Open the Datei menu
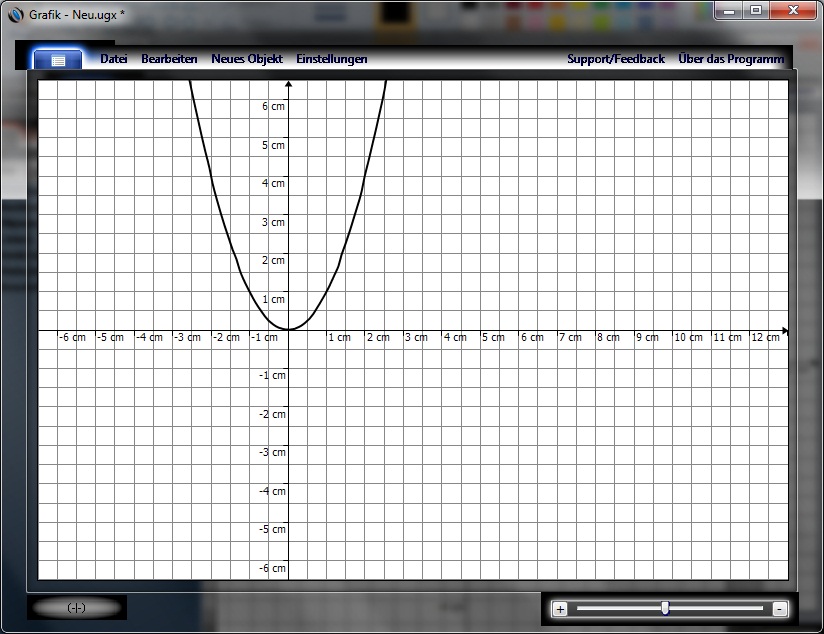824x634 pixels. point(114,59)
